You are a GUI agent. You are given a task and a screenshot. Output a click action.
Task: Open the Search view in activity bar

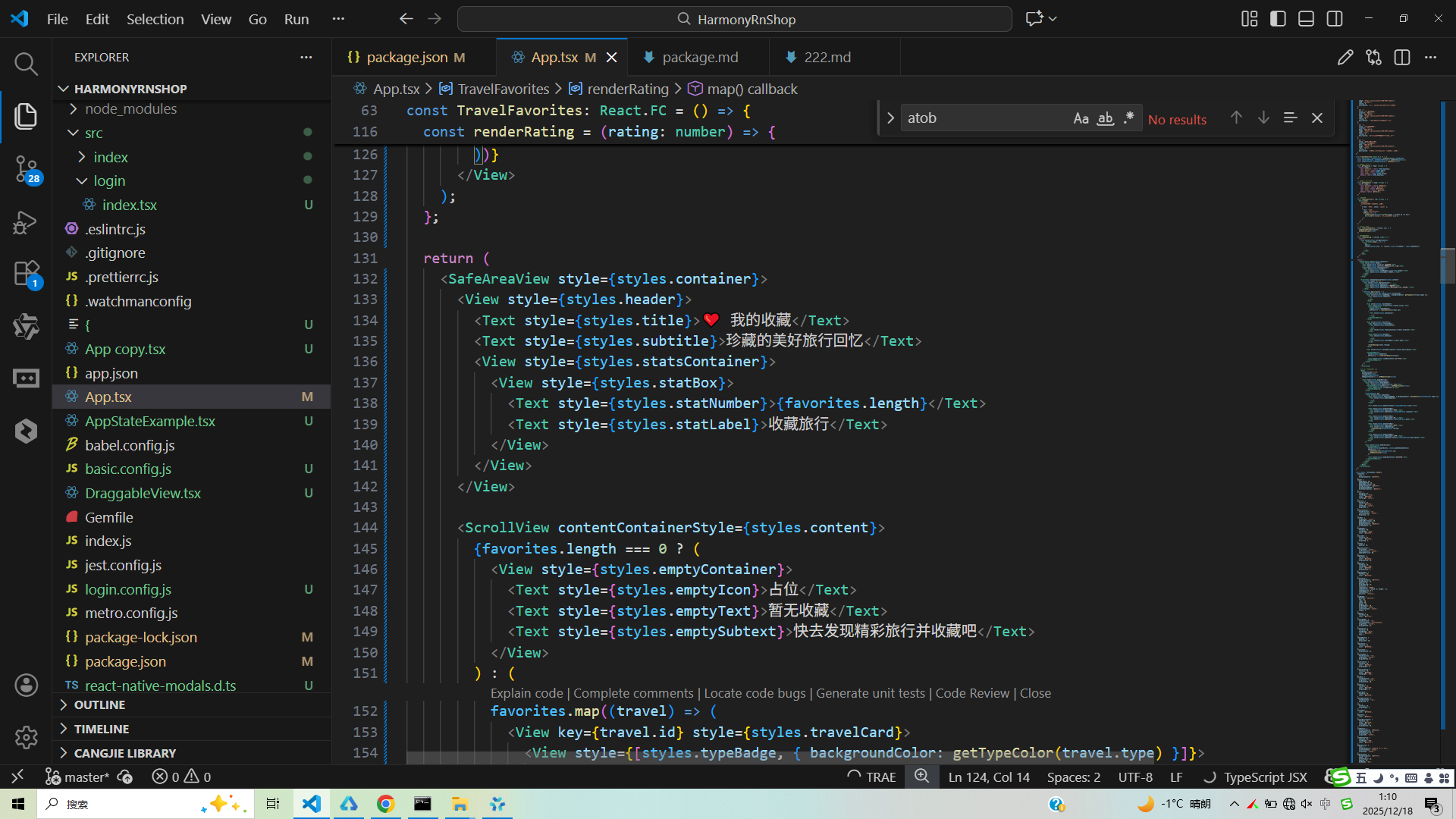tap(26, 64)
